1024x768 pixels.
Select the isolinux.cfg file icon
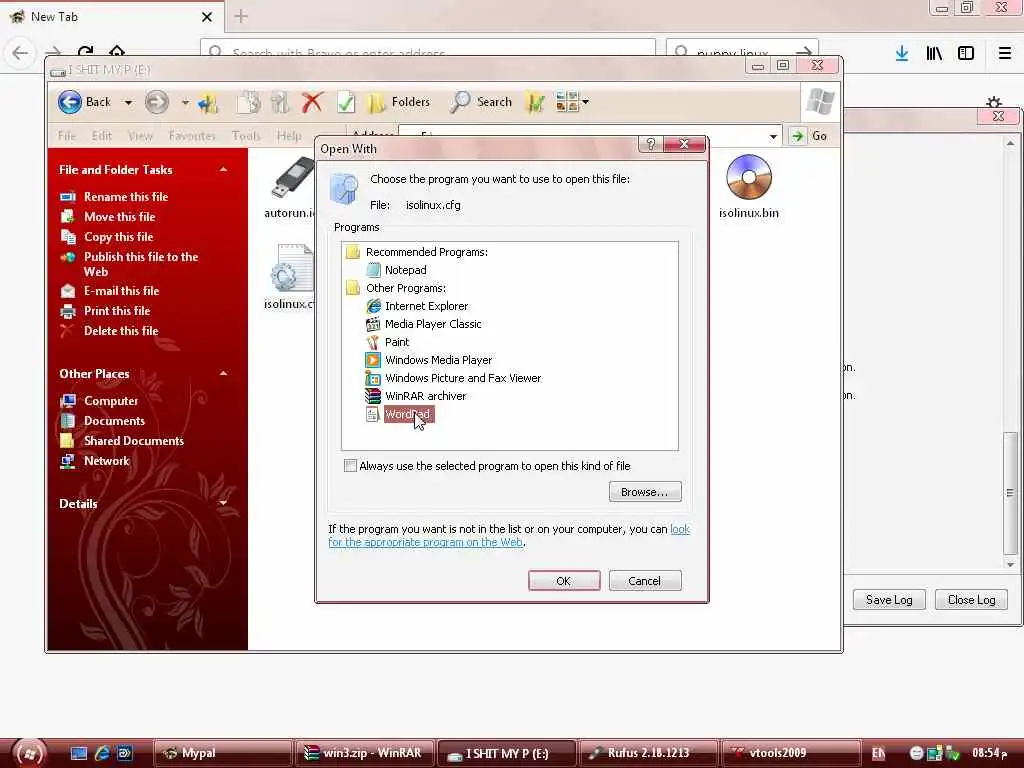(291, 268)
